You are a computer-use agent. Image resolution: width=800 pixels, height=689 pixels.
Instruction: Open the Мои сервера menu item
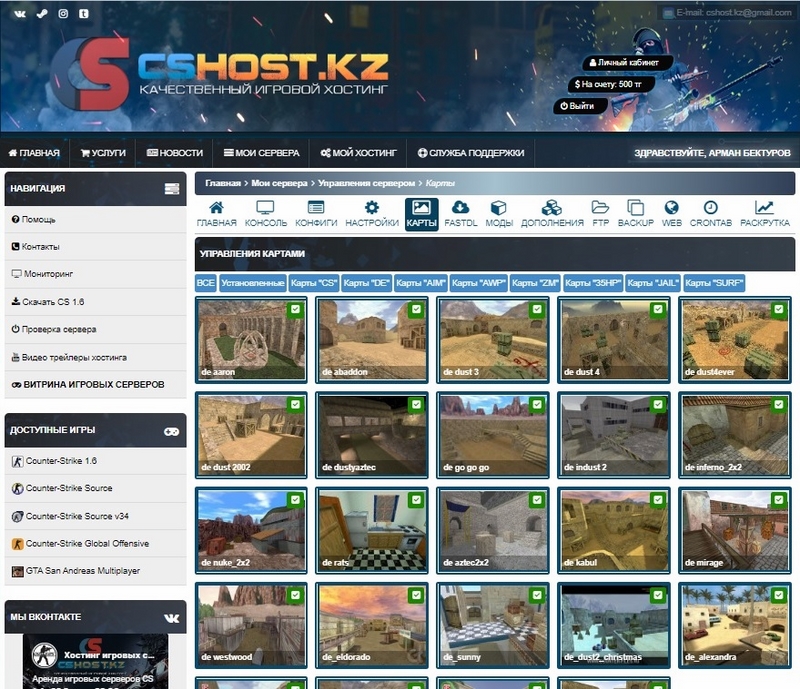pos(262,153)
